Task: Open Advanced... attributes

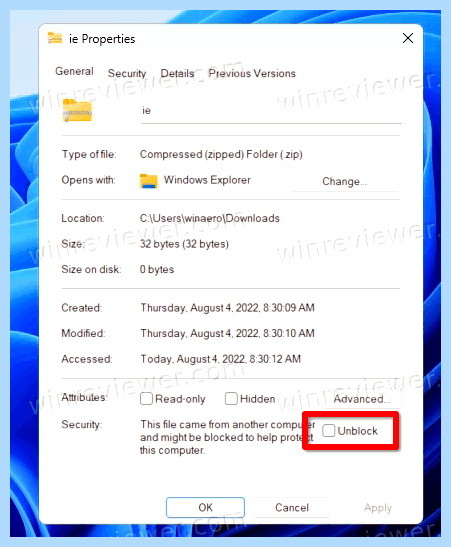Action: [x=362, y=399]
